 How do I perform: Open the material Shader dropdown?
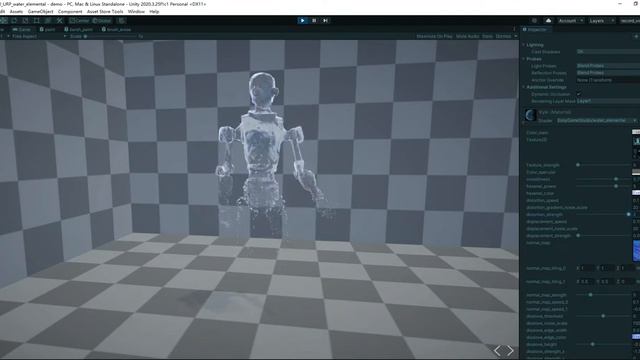click(597, 120)
